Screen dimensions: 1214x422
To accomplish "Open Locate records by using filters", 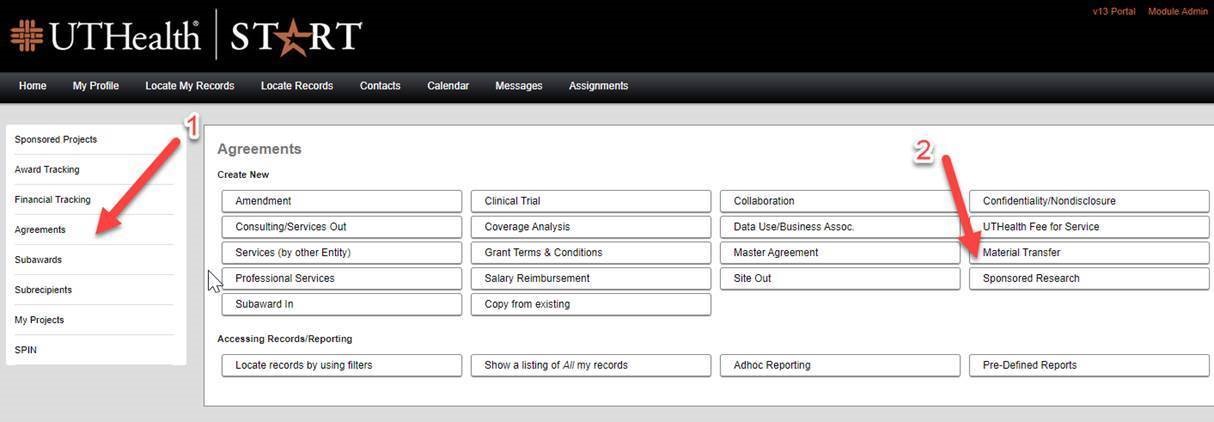I will (341, 366).
